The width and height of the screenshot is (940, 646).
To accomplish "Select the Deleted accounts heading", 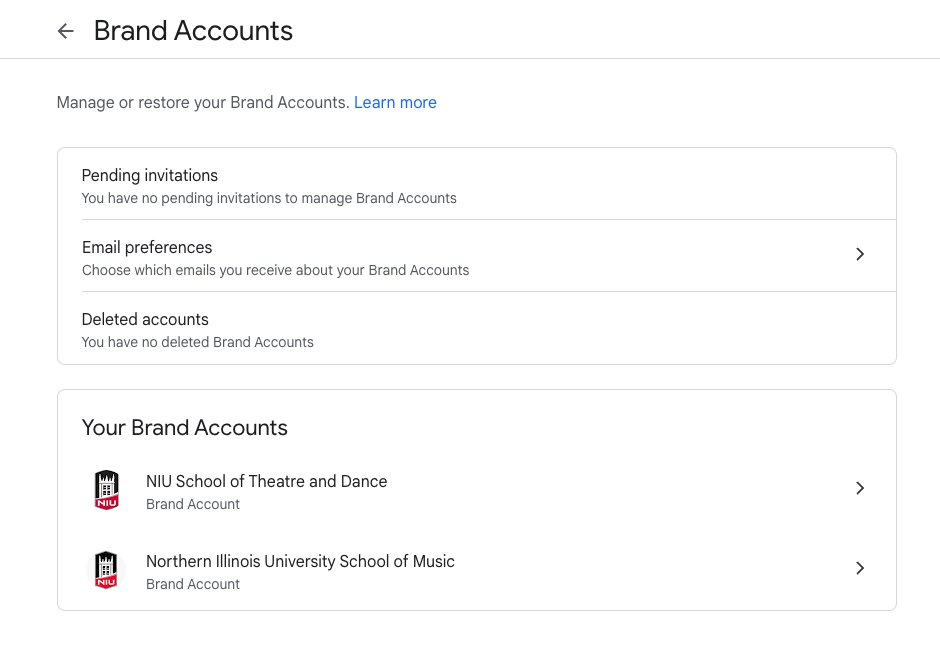I will click(x=145, y=319).
